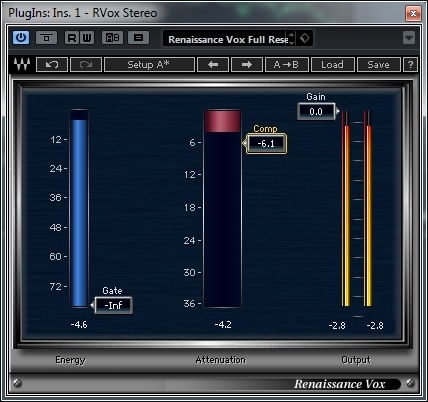428x402 pixels.
Task: Click the Renaissance Vox logo text
Action: pyautogui.click(x=340, y=384)
